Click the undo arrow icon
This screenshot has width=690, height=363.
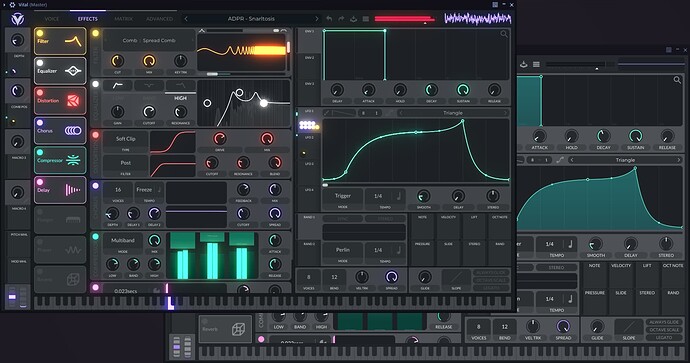[x=329, y=18]
